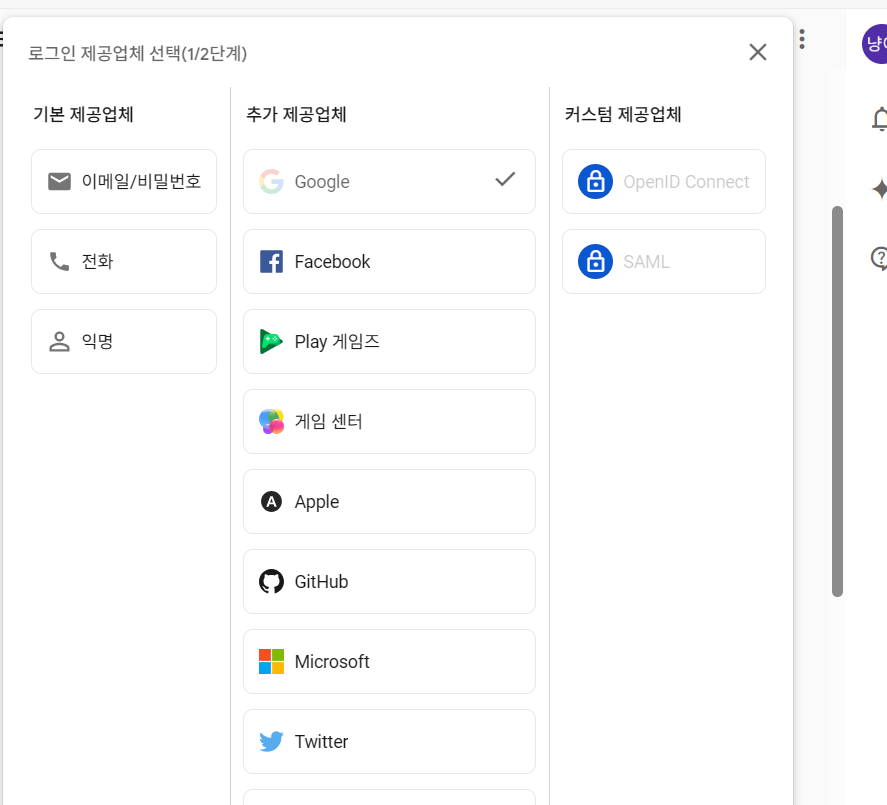The image size is (887, 805).
Task: Click the Gemini sparkle icon
Action: tap(880, 188)
